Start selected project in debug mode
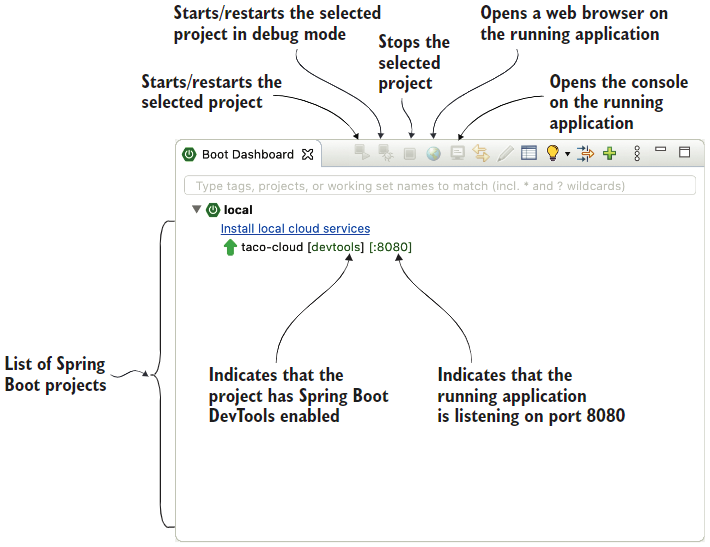 [385, 154]
